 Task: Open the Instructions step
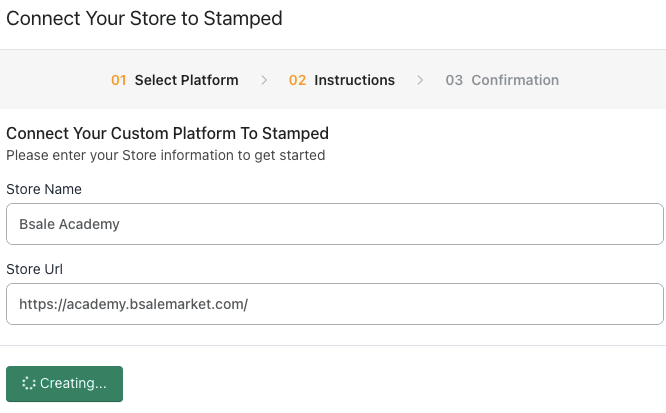[354, 80]
